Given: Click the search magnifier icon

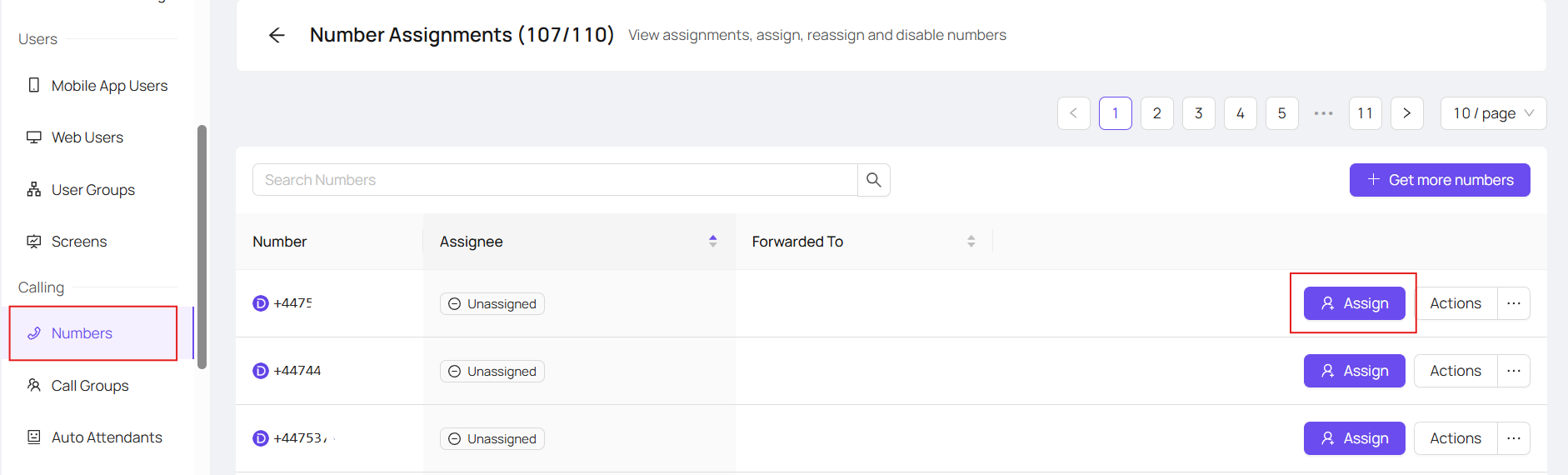Looking at the screenshot, I should (x=873, y=180).
